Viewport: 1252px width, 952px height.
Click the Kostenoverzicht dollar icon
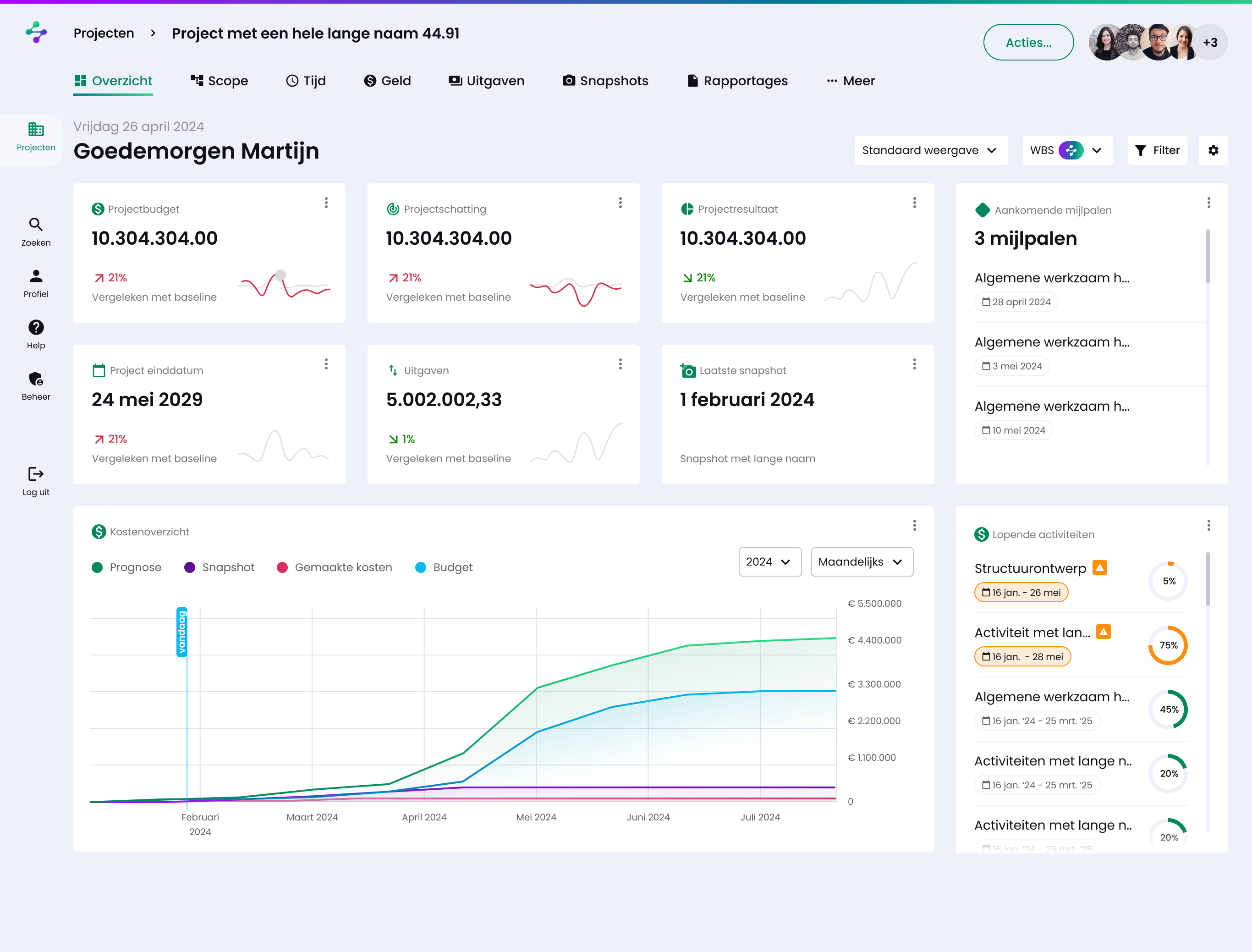coord(99,532)
